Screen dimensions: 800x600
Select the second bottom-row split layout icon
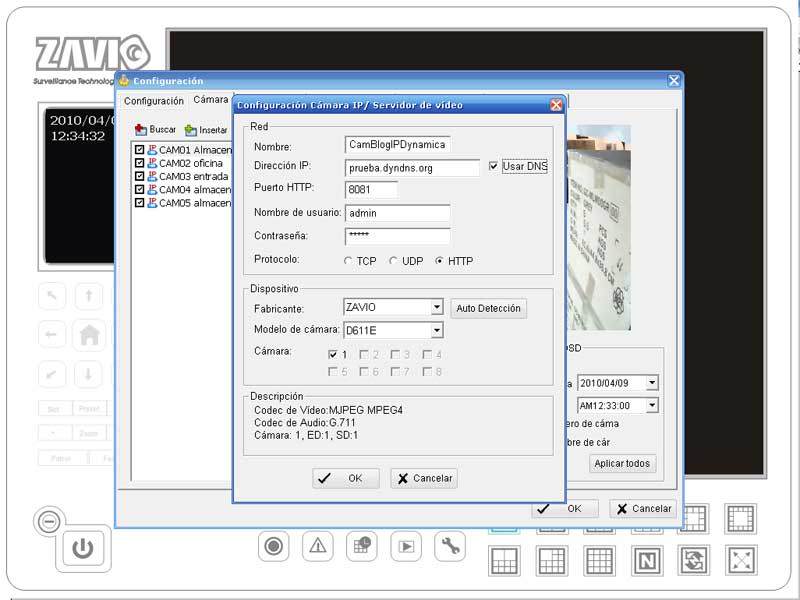[x=552, y=561]
